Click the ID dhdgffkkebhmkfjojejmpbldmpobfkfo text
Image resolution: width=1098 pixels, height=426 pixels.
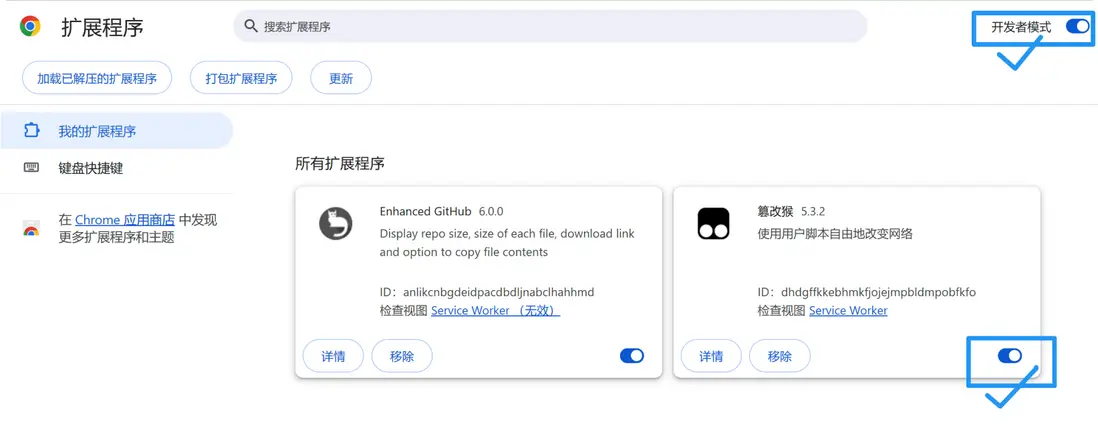[866, 291]
